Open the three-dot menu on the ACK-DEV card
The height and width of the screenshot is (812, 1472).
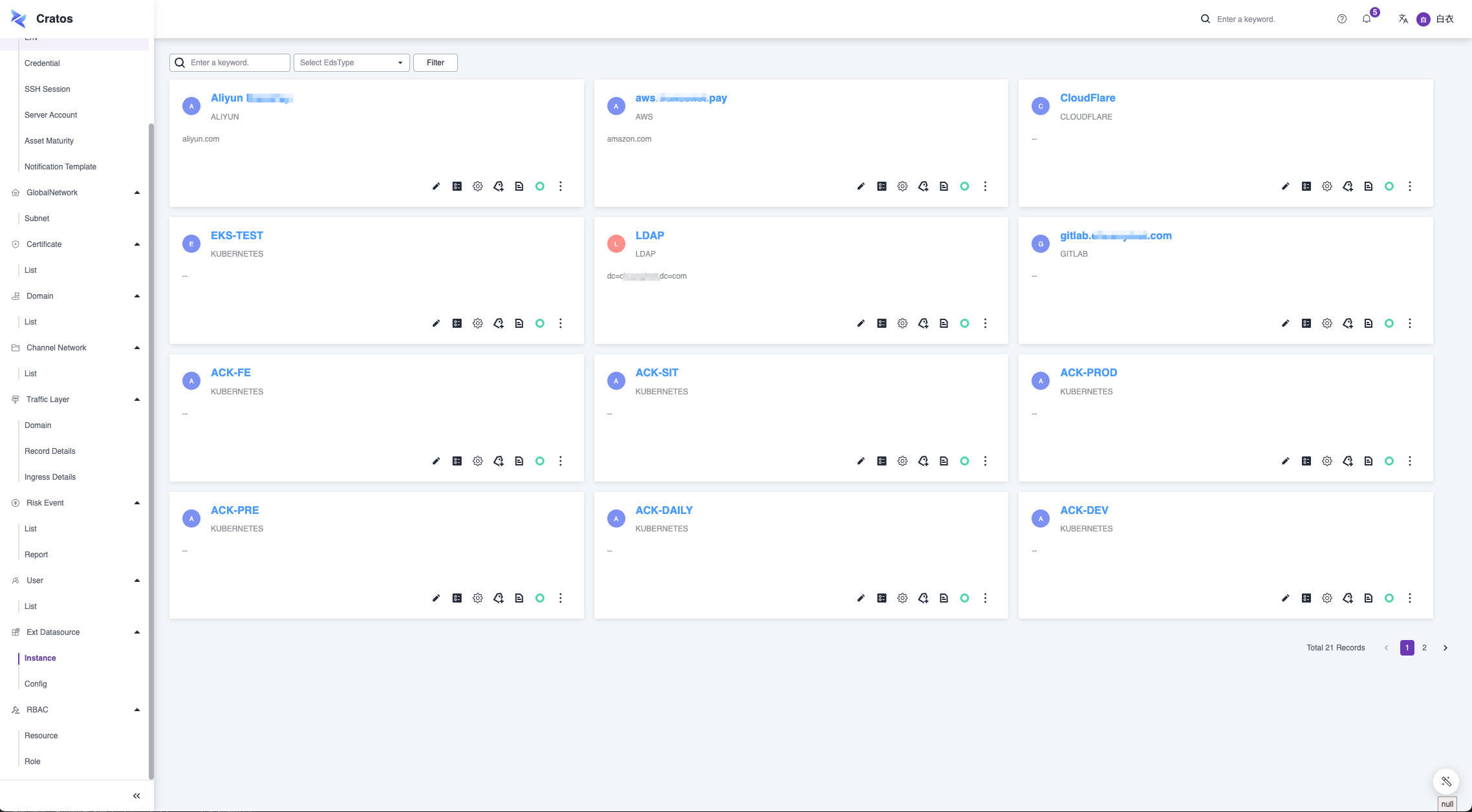tap(1410, 598)
